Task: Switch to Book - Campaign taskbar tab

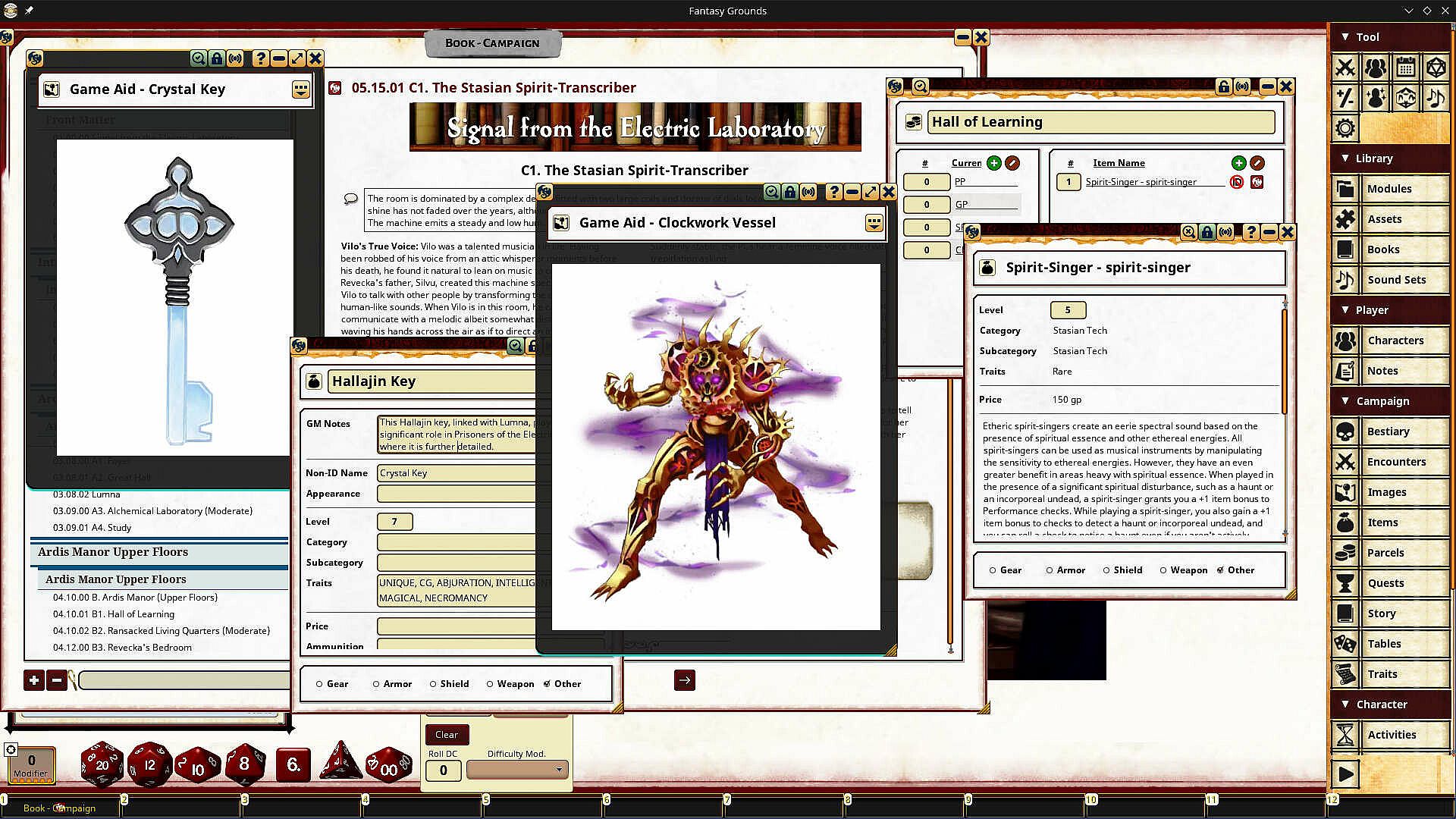Action: (59, 808)
